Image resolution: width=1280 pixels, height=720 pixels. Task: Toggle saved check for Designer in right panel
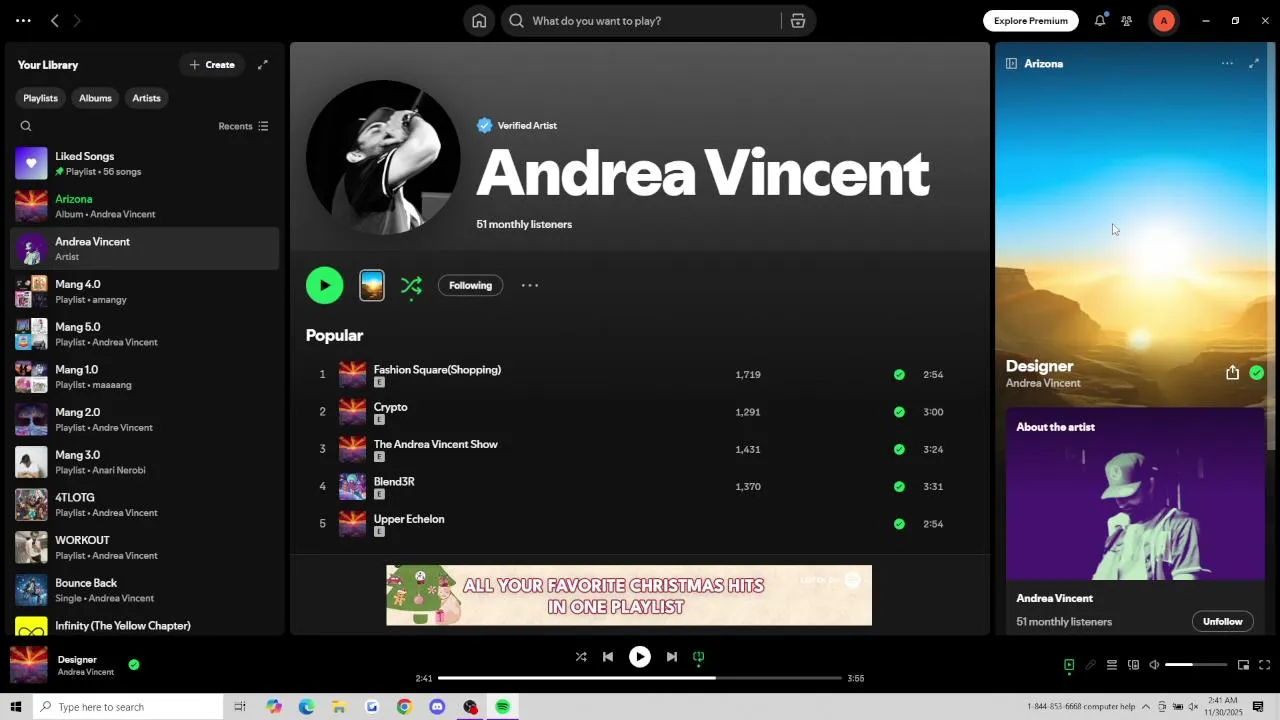1257,373
